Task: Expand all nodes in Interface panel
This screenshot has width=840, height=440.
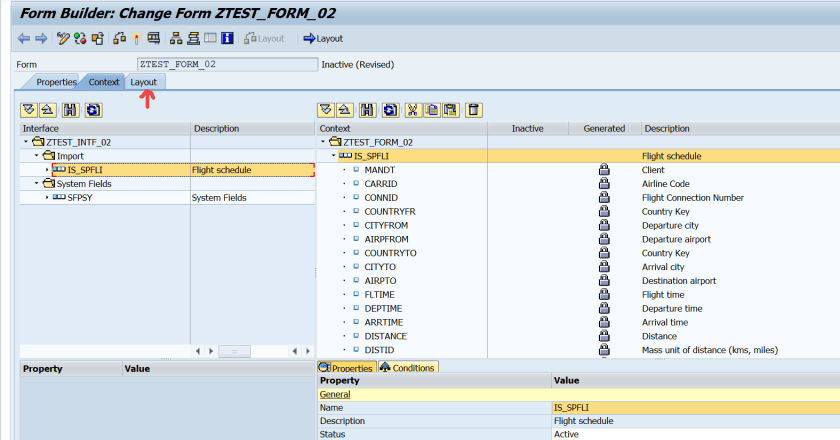Action: [x=29, y=110]
